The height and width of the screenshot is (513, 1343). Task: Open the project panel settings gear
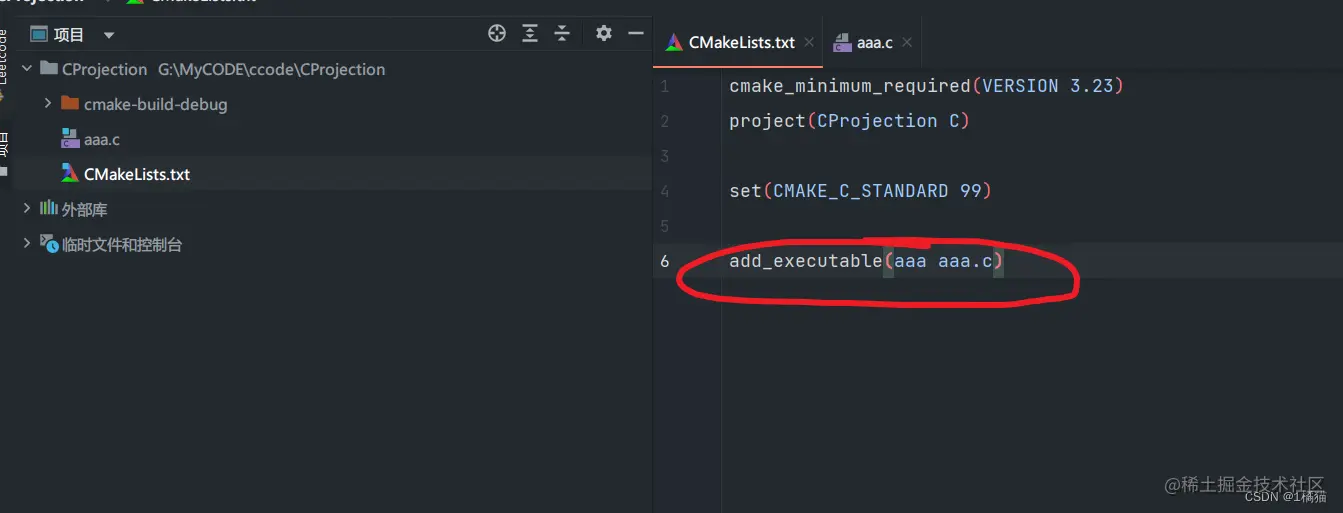pos(603,34)
